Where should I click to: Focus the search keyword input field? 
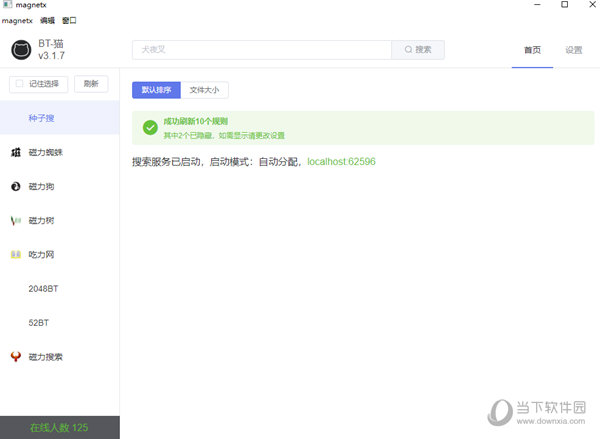[261, 50]
